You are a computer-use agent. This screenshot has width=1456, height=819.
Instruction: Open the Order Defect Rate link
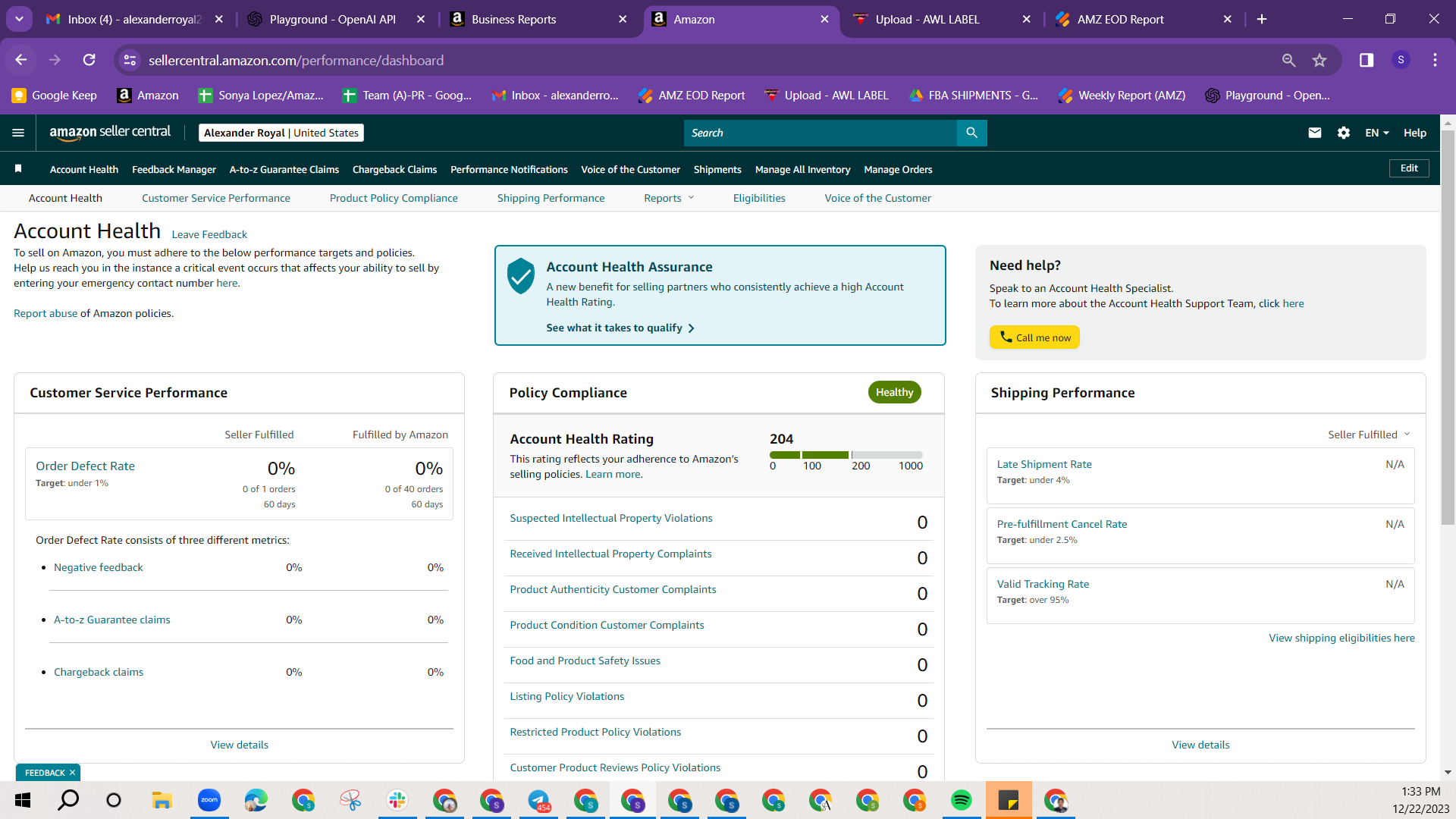[x=85, y=466]
